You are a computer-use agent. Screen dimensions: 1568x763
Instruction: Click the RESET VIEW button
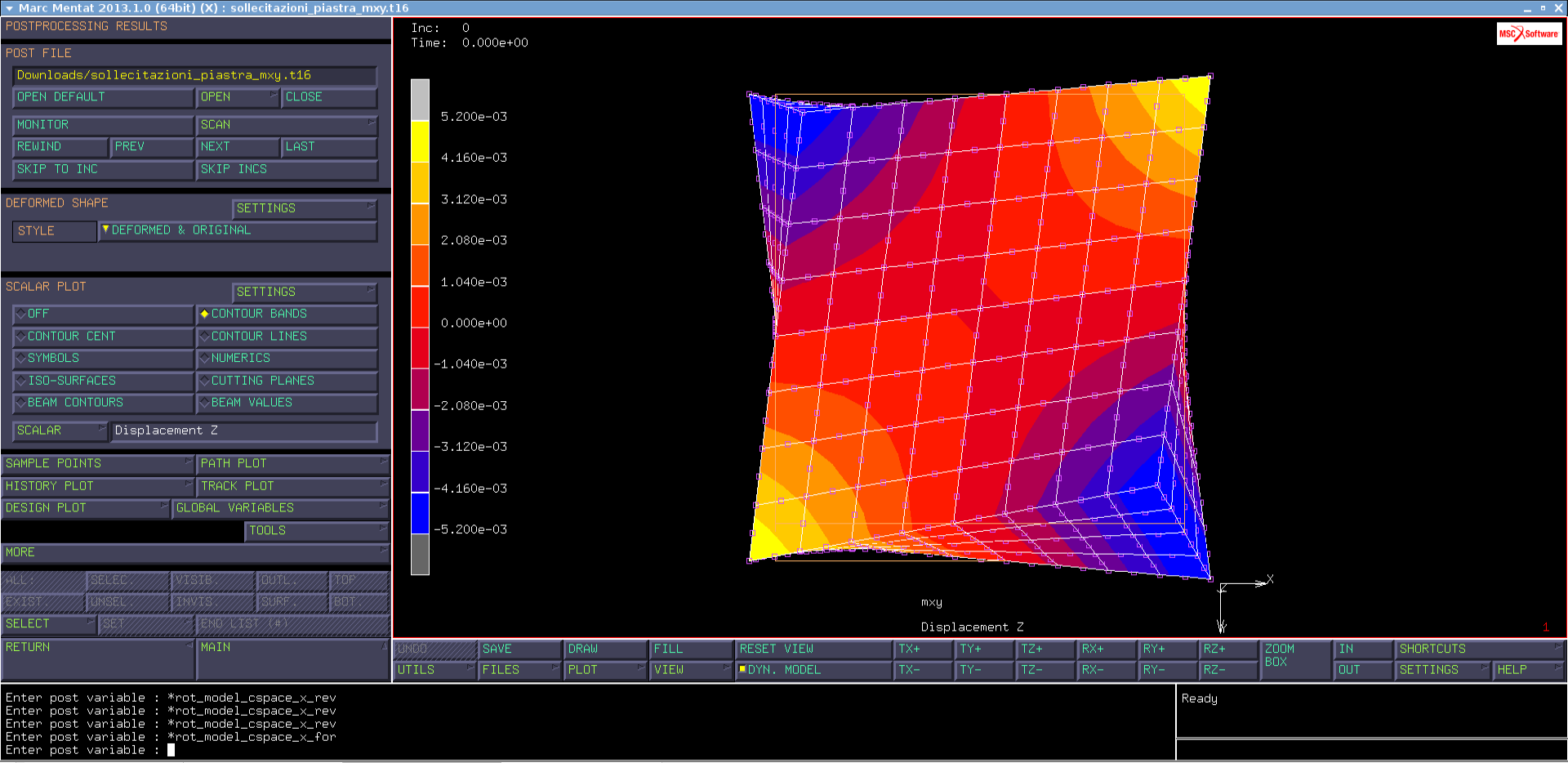point(813,649)
